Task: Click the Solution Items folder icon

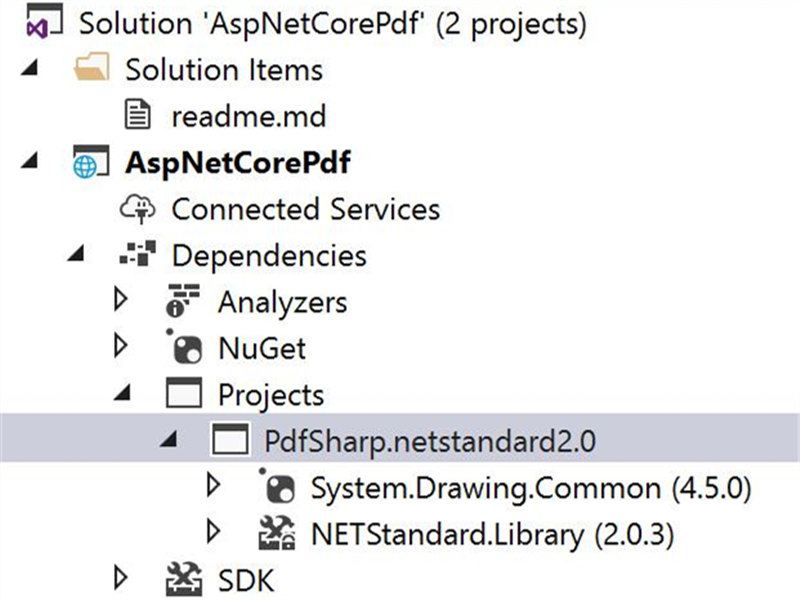Action: [x=91, y=70]
